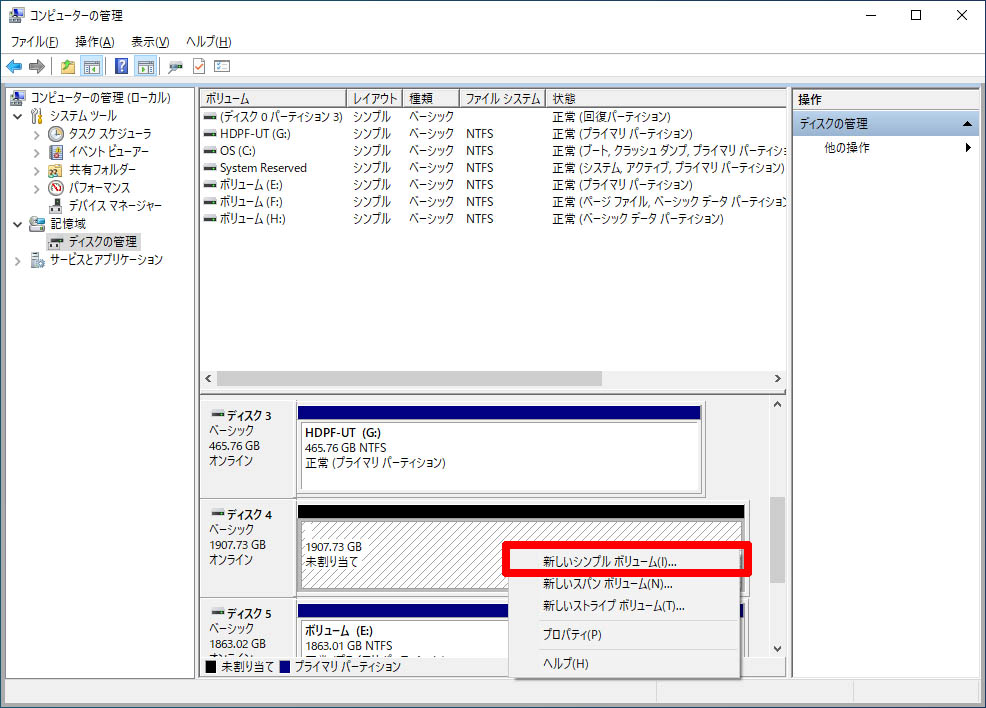Expand the イベント ビューアー node
This screenshot has height=708, width=986.
coord(36,152)
